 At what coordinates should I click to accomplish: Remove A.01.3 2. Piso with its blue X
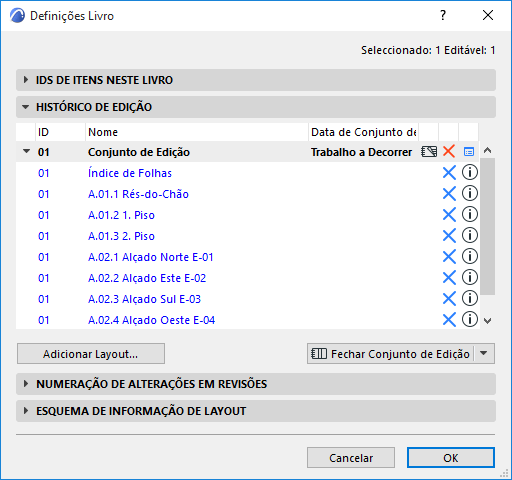[x=449, y=236]
